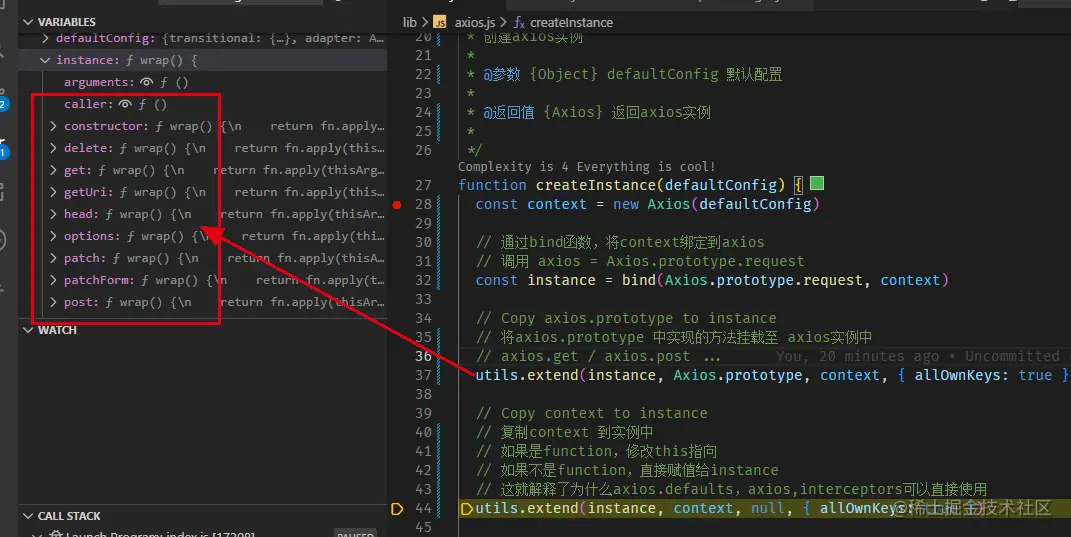Collapse the instance variable
This screenshot has width=1071, height=537.
coord(45,60)
